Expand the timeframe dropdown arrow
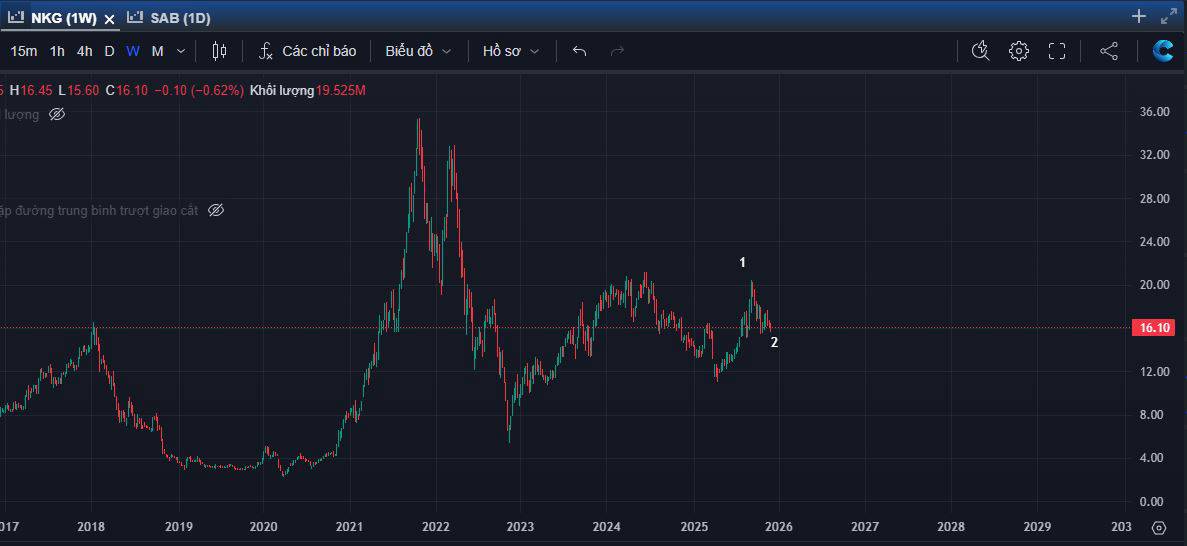1187x546 pixels. [181, 51]
